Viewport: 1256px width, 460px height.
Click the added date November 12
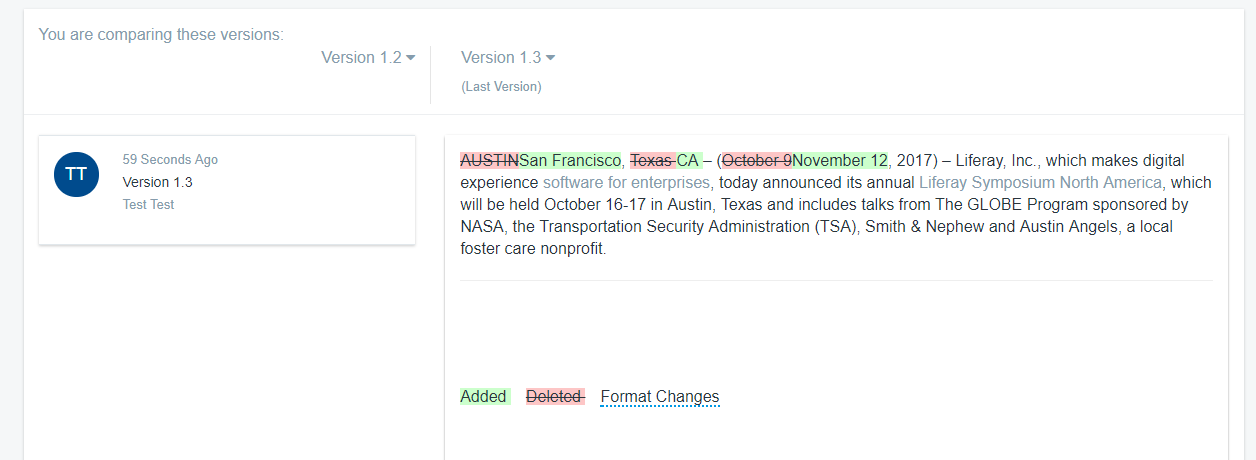(x=840, y=161)
